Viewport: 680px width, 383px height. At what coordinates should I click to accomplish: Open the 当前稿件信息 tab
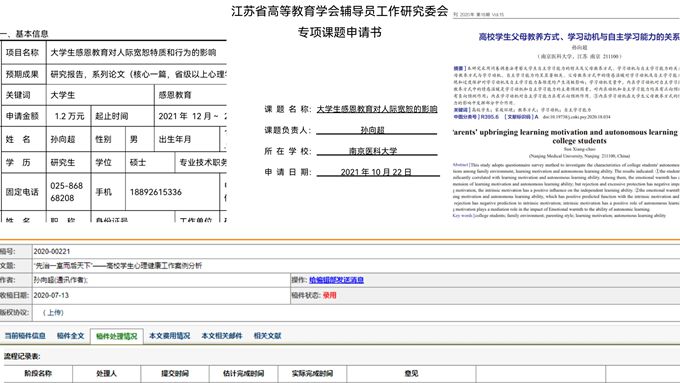(25, 336)
